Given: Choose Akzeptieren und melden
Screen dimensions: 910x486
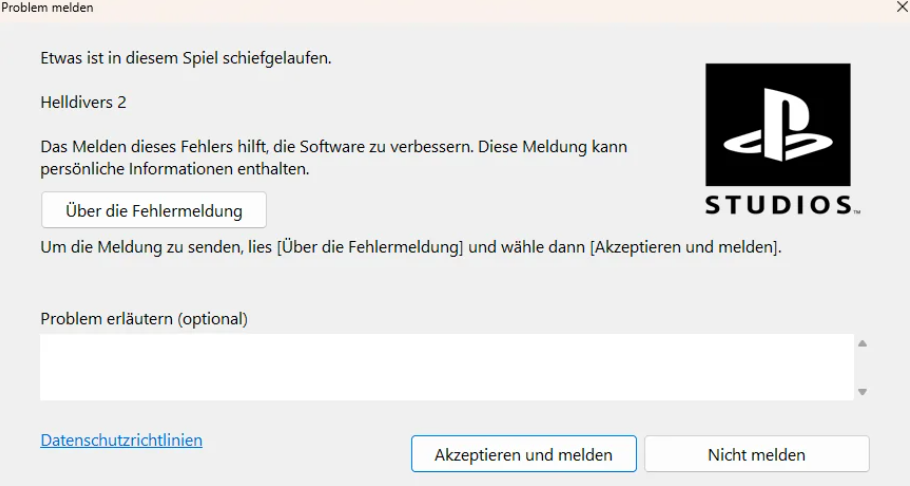Looking at the screenshot, I should coord(523,454).
